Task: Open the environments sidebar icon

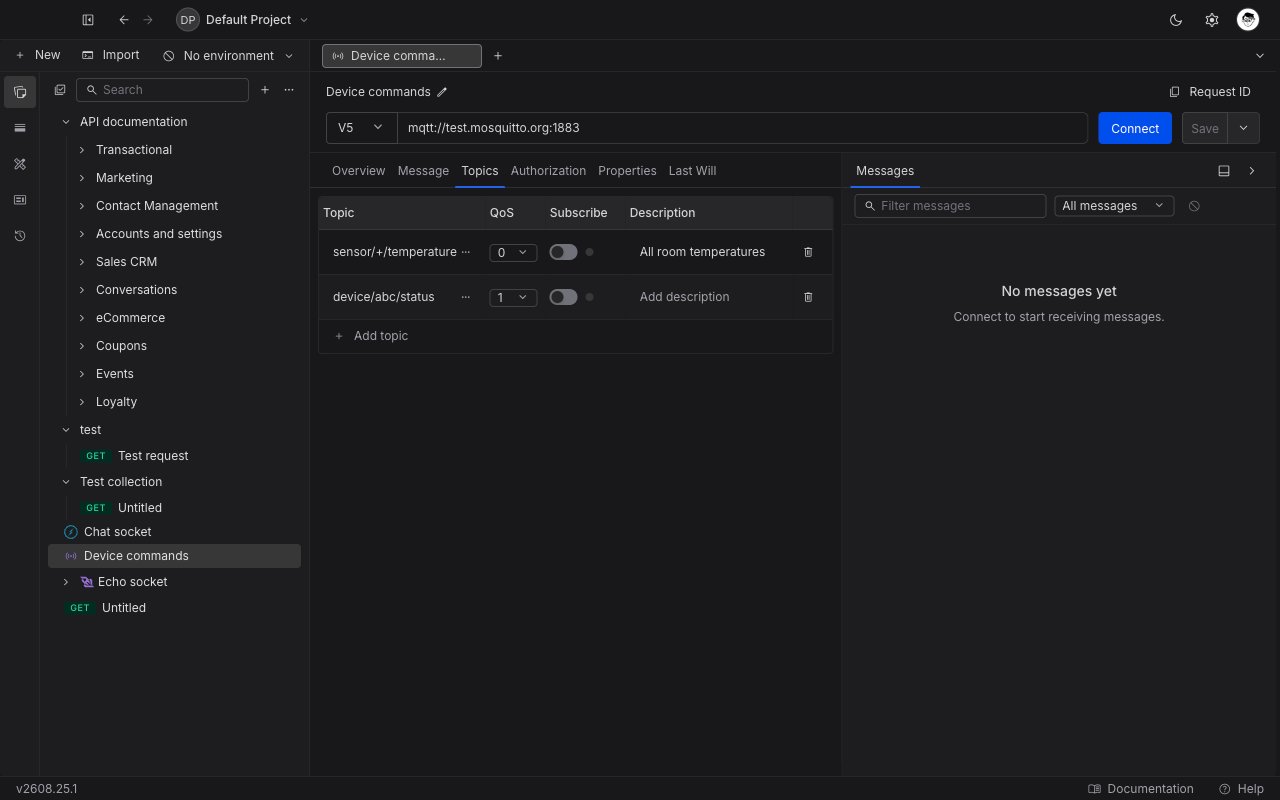Action: pos(20,128)
